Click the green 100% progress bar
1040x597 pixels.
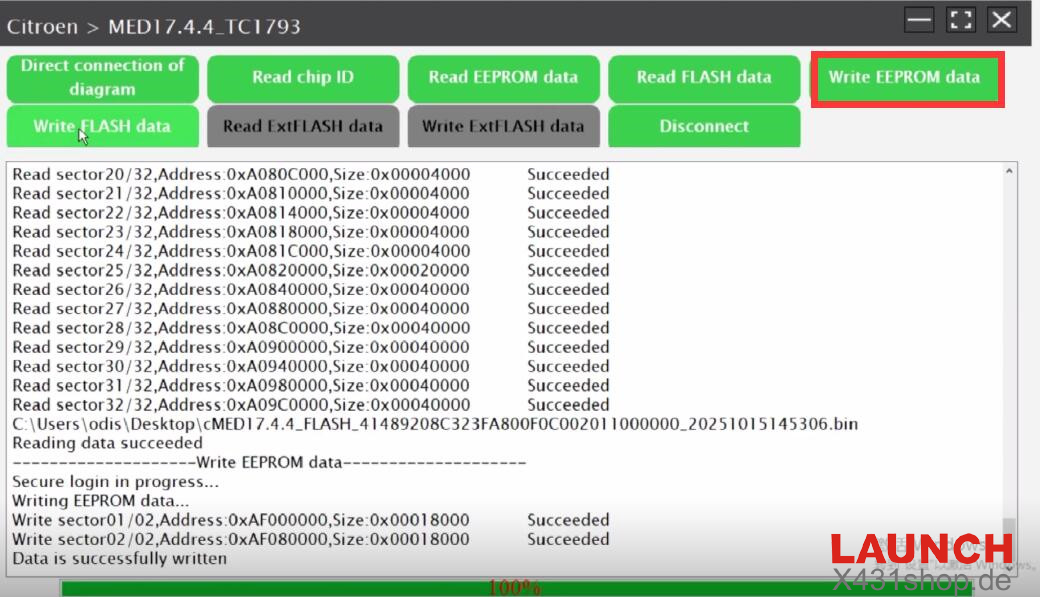(x=515, y=588)
